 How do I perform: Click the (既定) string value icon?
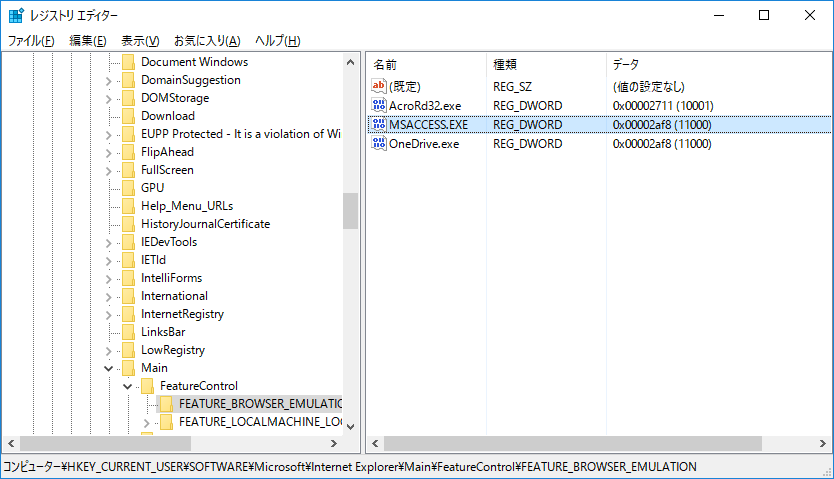tap(379, 86)
